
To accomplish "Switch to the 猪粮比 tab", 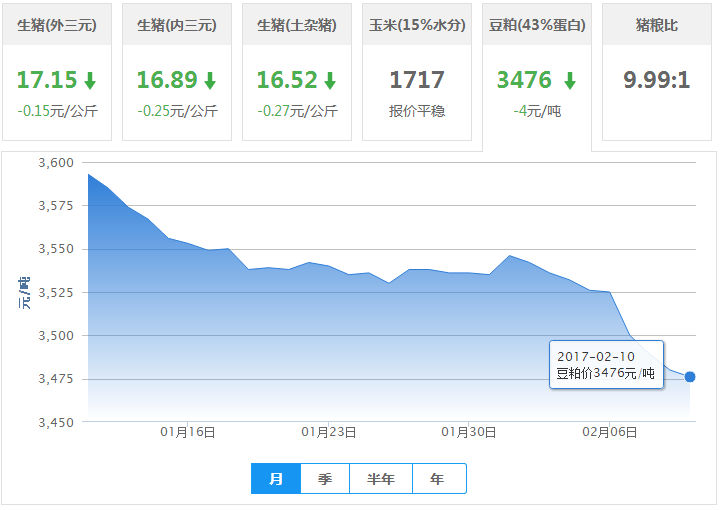I will tap(657, 72).
